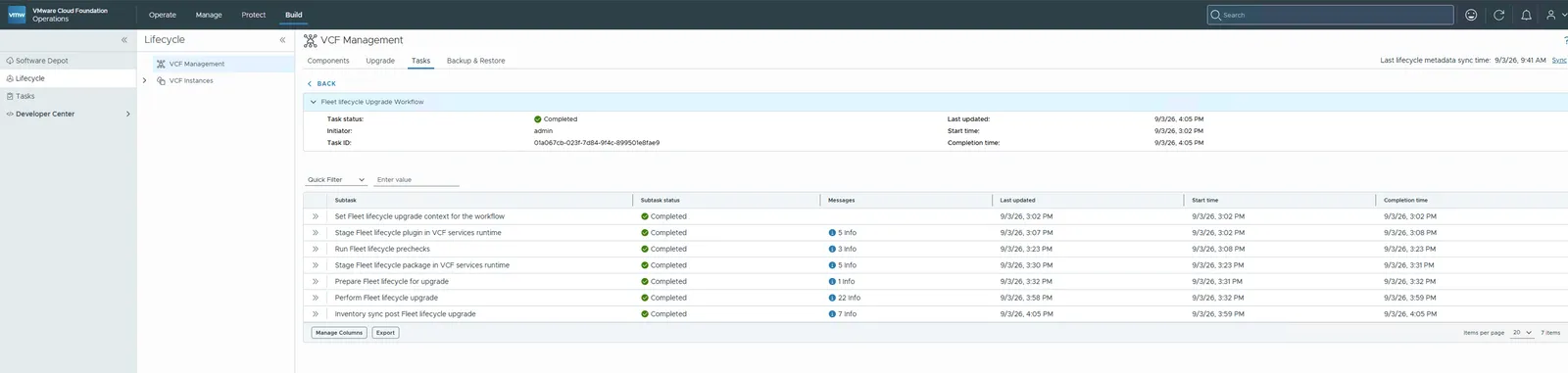Collapse the Fleet lifecycle Upgrade Workflow section

314,102
